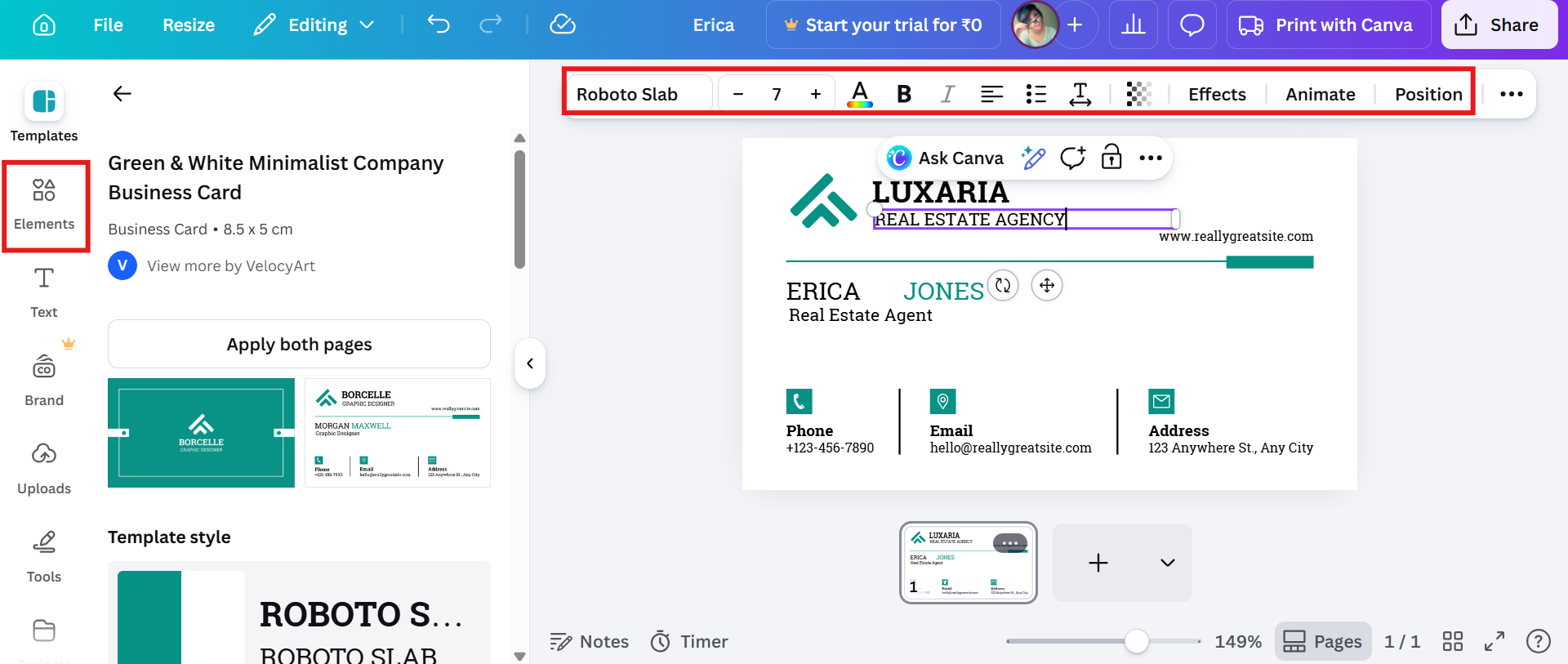The height and width of the screenshot is (664, 1568).
Task: Open the File menu
Action: click(x=108, y=25)
